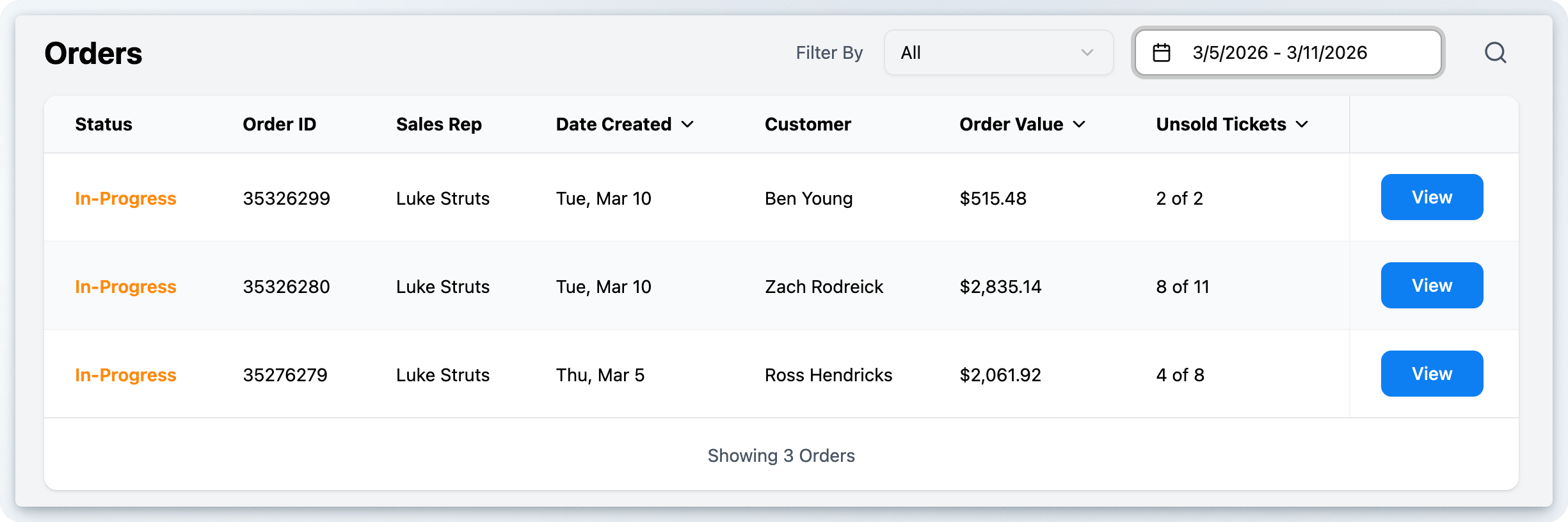Click order ID 35326280
The image size is (1568, 522).
tap(286, 287)
